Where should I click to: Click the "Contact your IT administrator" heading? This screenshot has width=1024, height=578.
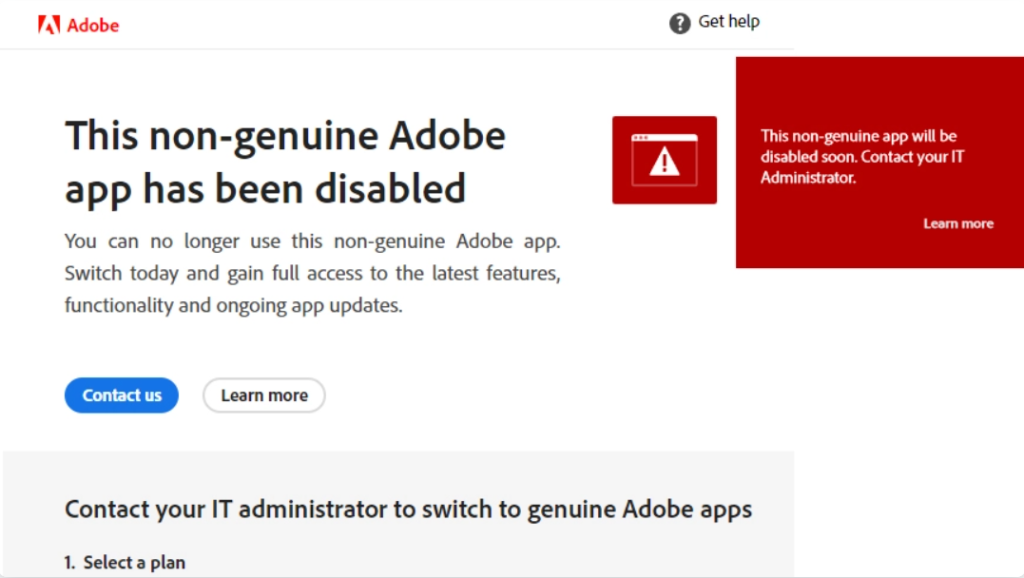pyautogui.click(x=408, y=509)
